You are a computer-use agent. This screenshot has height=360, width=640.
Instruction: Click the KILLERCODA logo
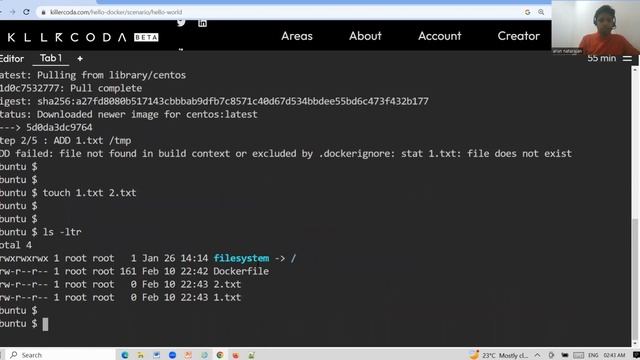point(67,38)
